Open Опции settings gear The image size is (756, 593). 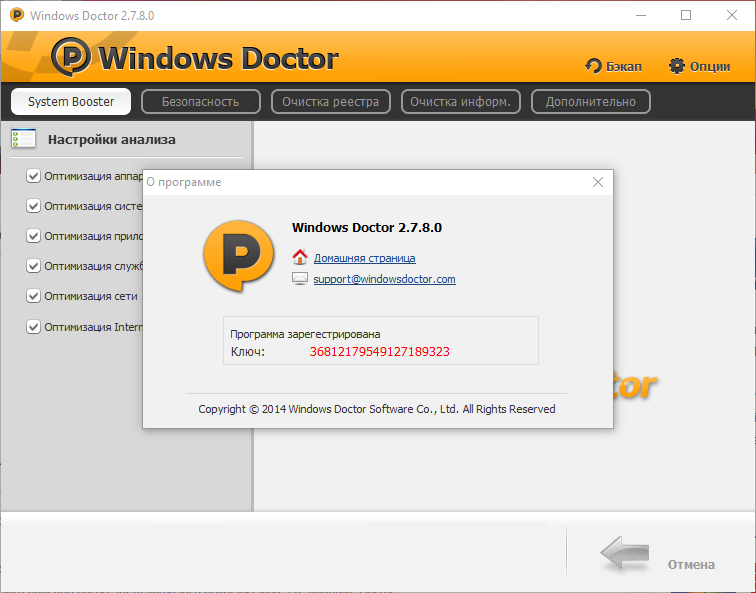click(x=700, y=66)
